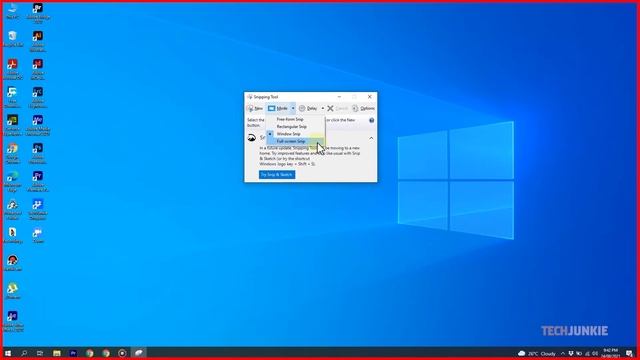
Task: Click the Delay button
Action: 308,109
